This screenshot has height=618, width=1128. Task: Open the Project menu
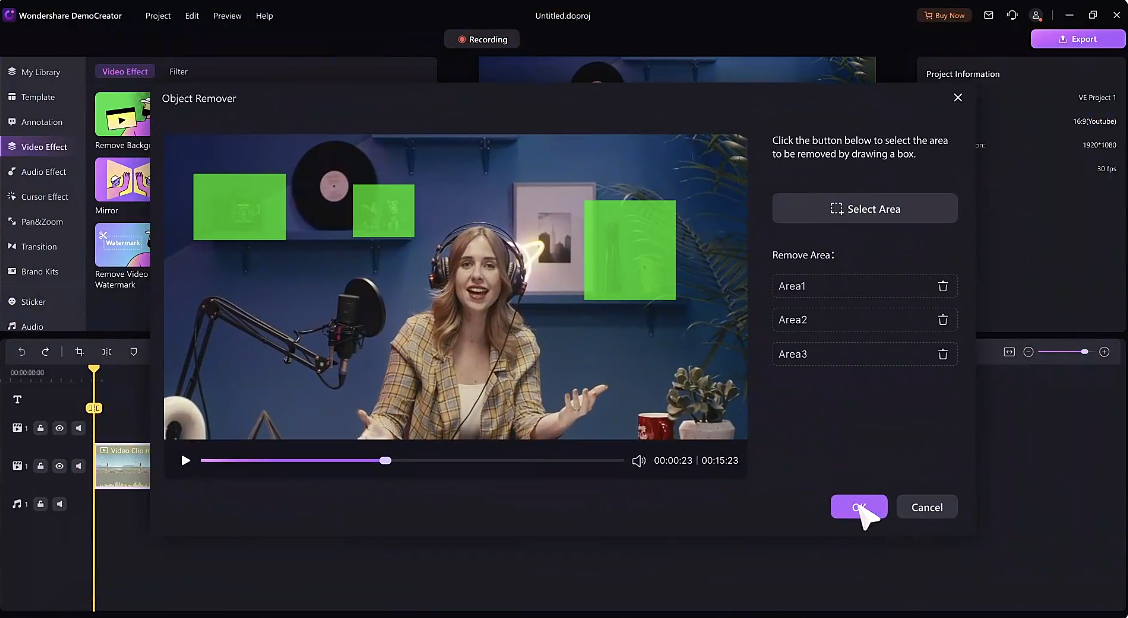coord(158,16)
